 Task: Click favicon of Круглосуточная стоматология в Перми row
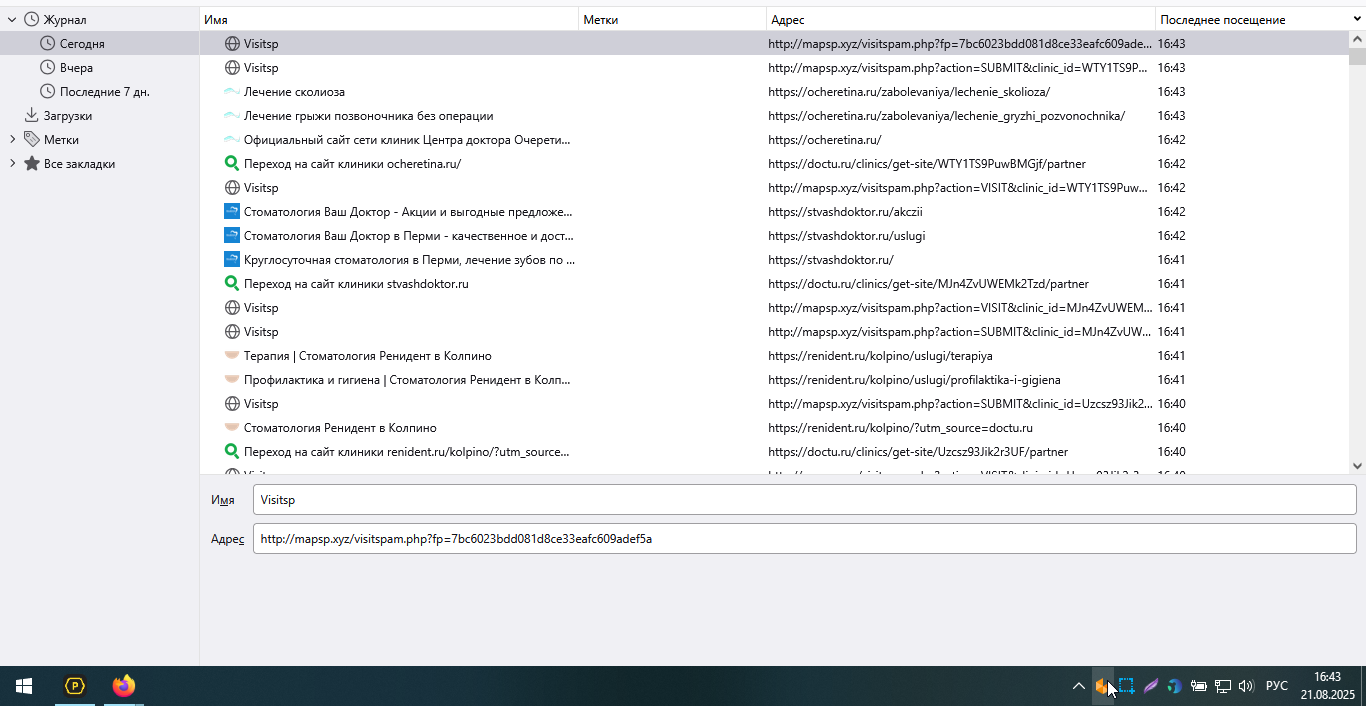click(232, 259)
